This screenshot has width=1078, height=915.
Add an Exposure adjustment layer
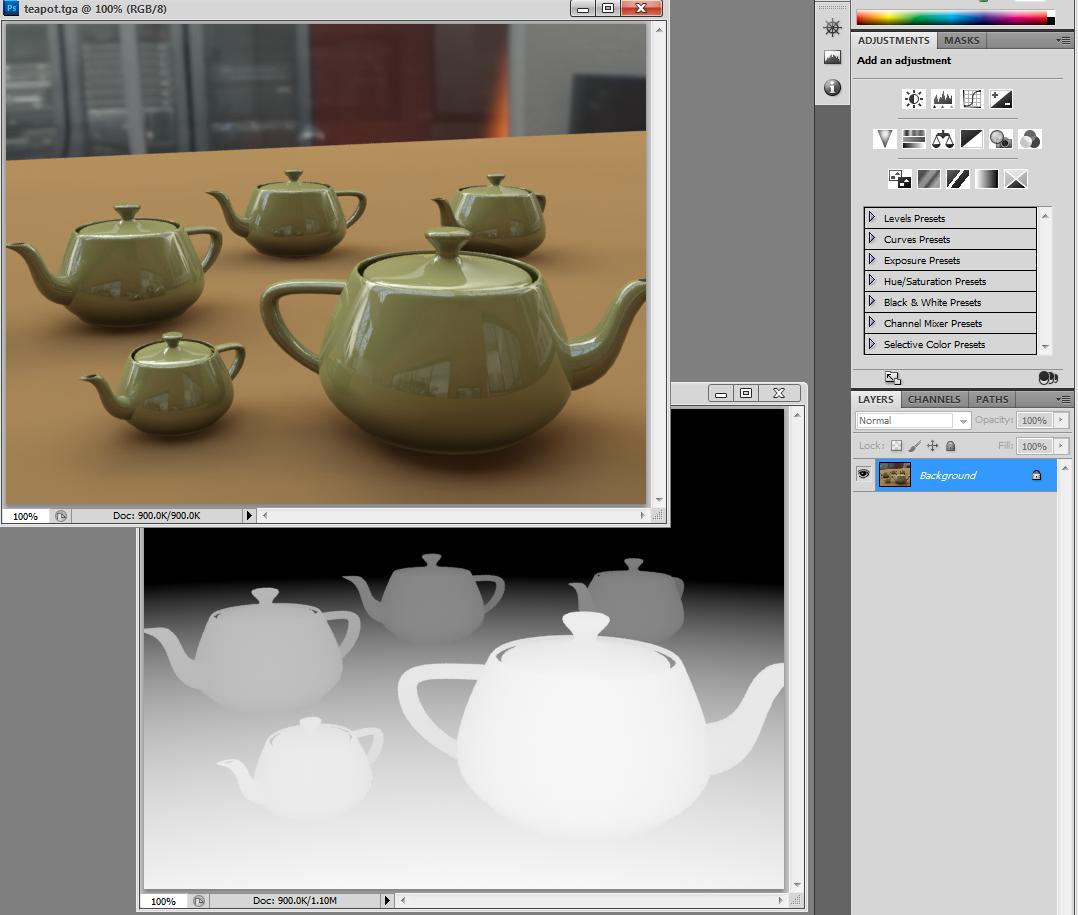[1001, 100]
